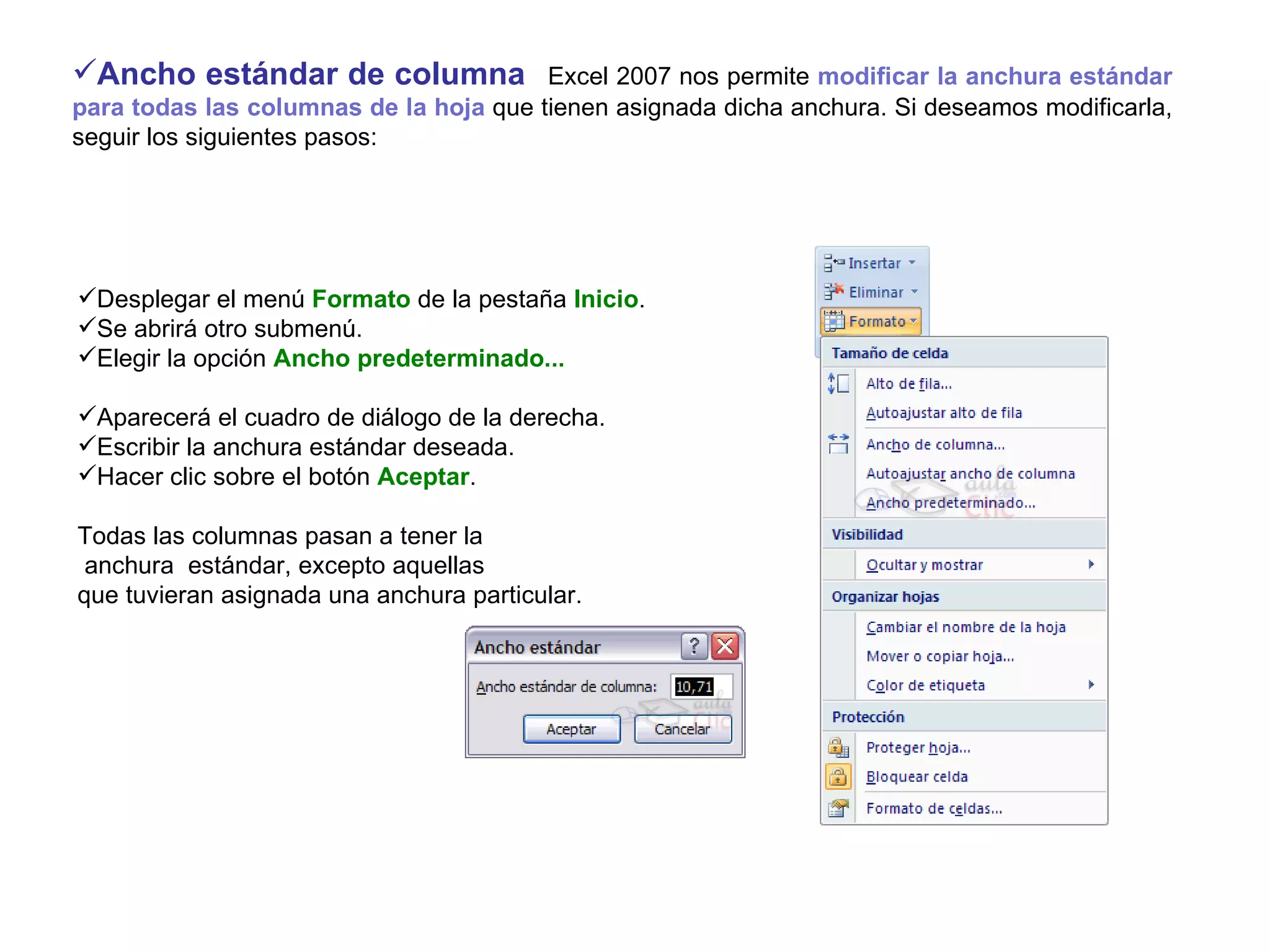Click the green word Aceptar in instructions
The width and height of the screenshot is (1270, 952).
coord(423,477)
